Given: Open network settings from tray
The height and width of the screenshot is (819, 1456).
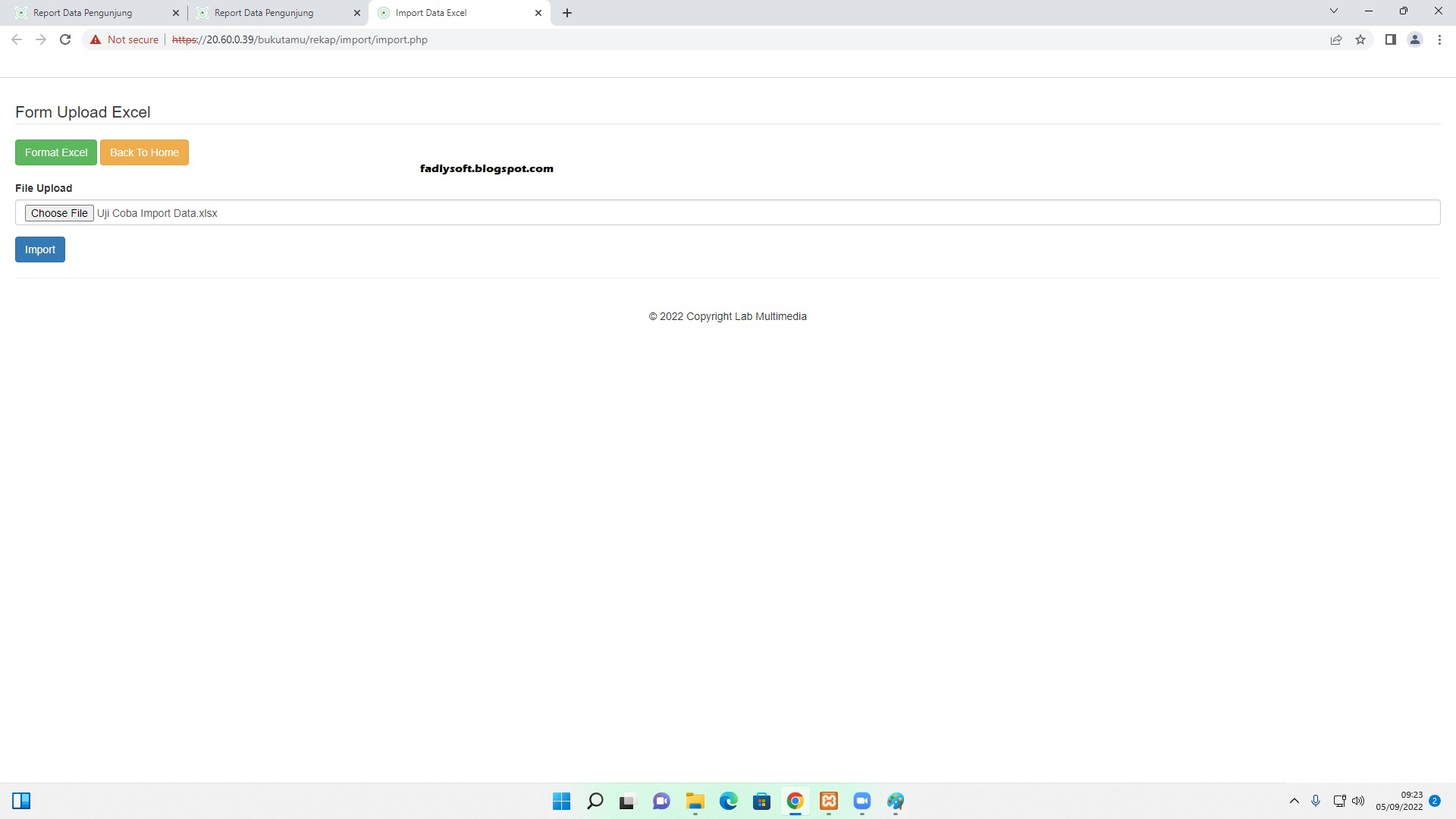Looking at the screenshot, I should [1339, 801].
